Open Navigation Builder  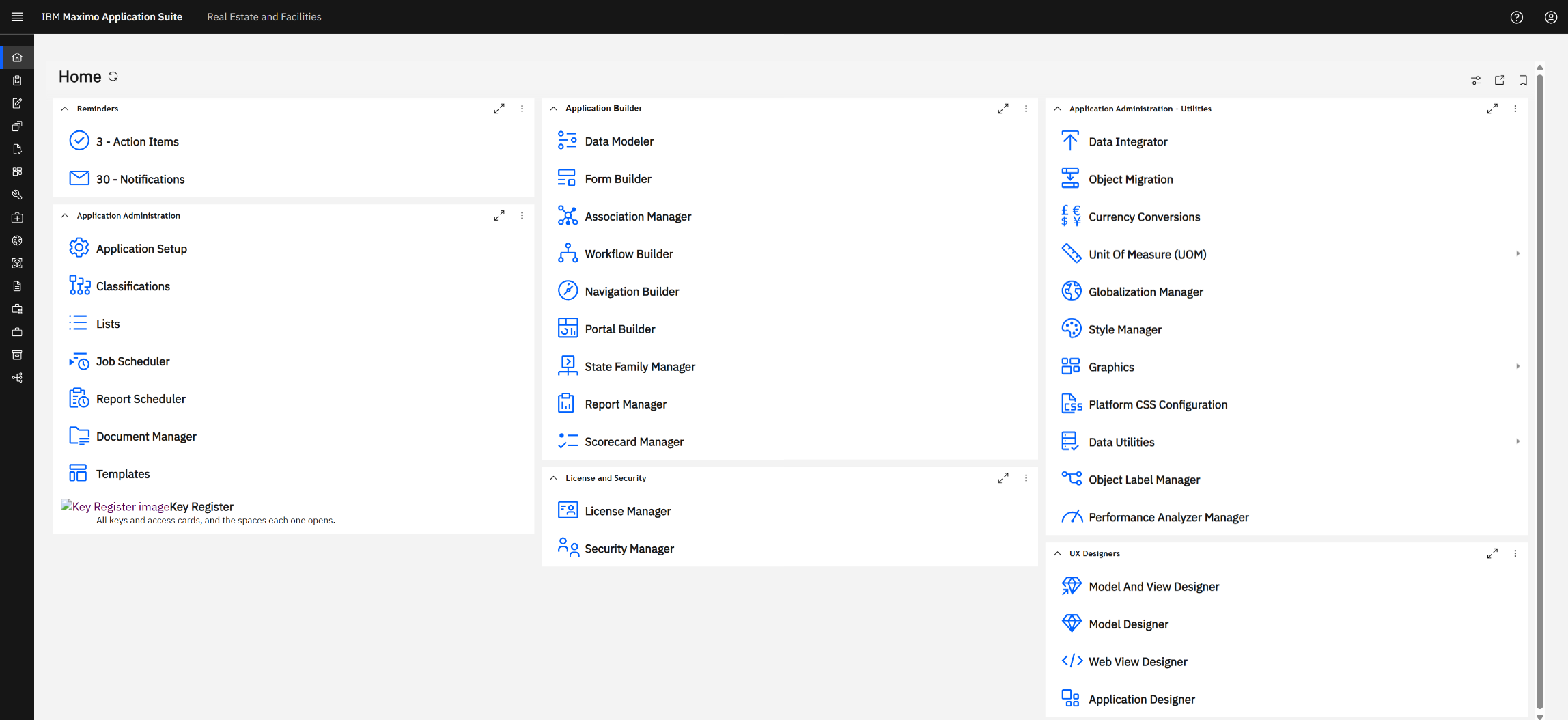(x=632, y=291)
